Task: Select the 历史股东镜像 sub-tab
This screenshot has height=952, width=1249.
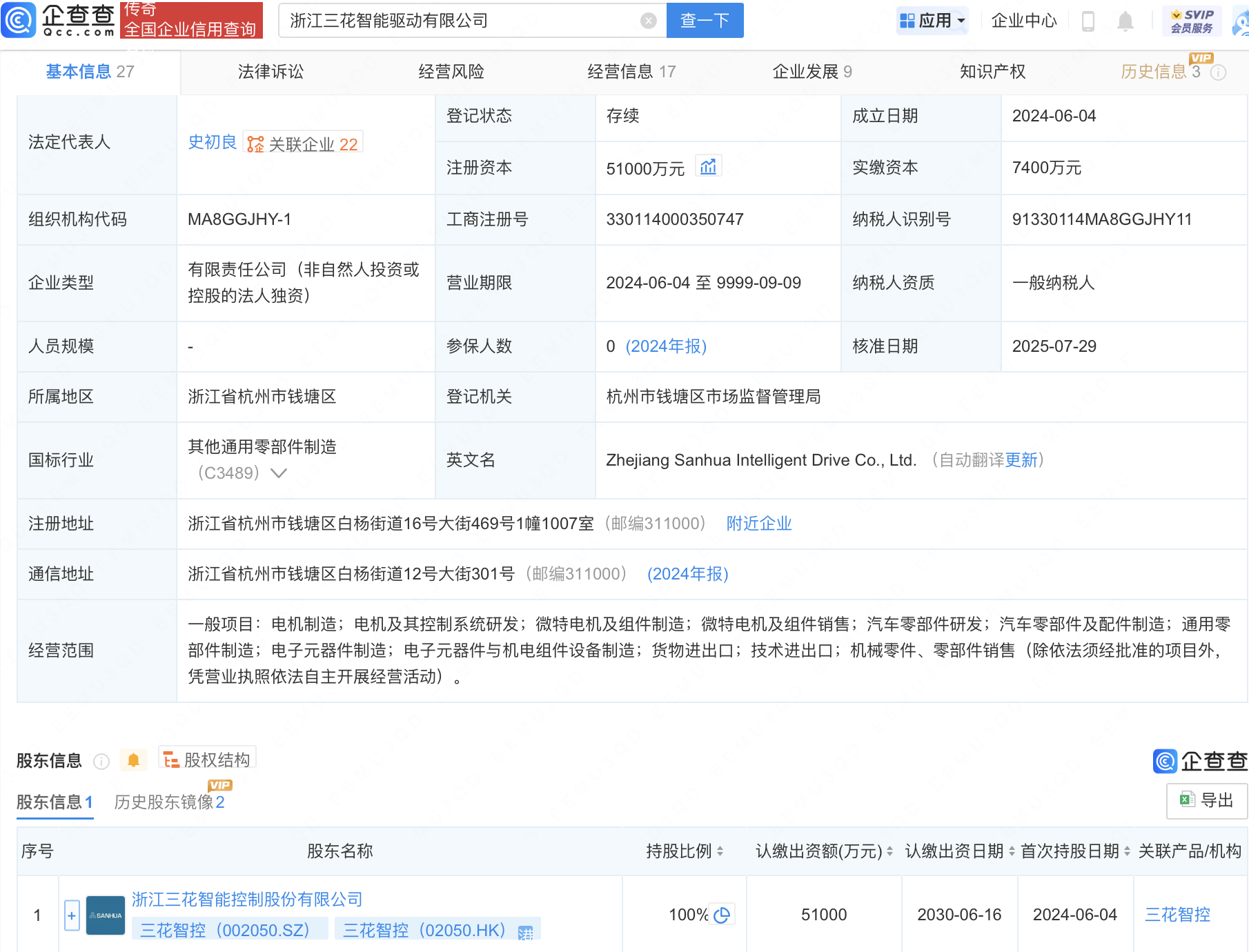Action: pyautogui.click(x=169, y=802)
